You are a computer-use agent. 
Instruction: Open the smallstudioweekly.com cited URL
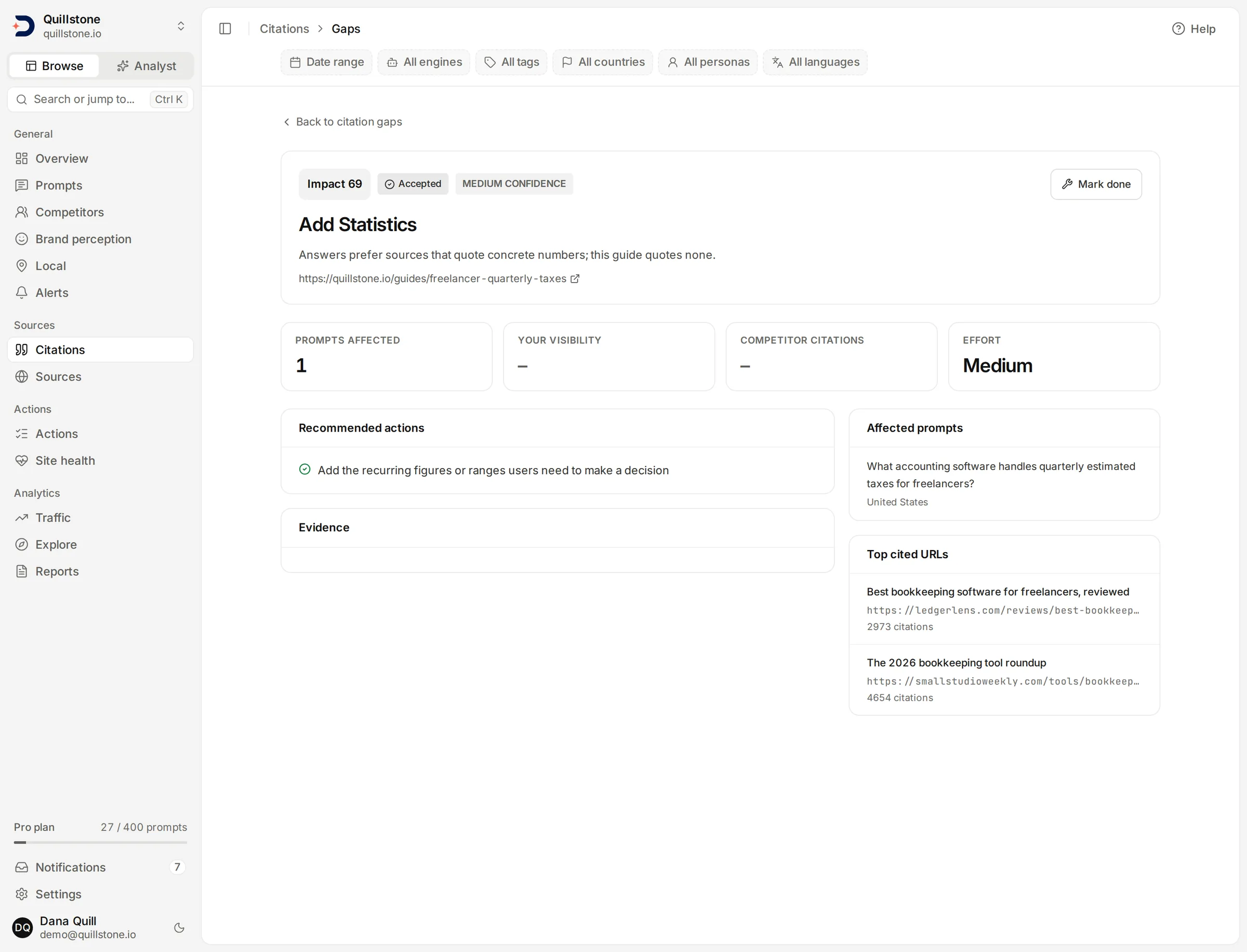tap(1004, 679)
